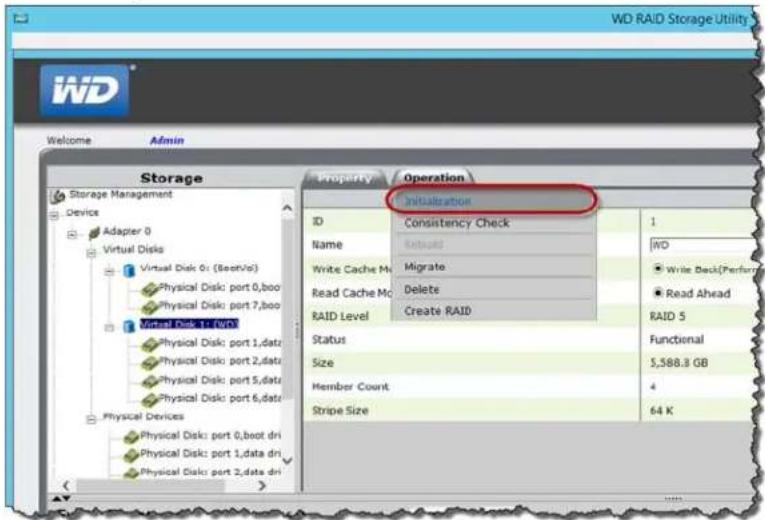Viewport: 765px width, 520px height.
Task: Click Status value 'Functional'
Action: (676, 340)
